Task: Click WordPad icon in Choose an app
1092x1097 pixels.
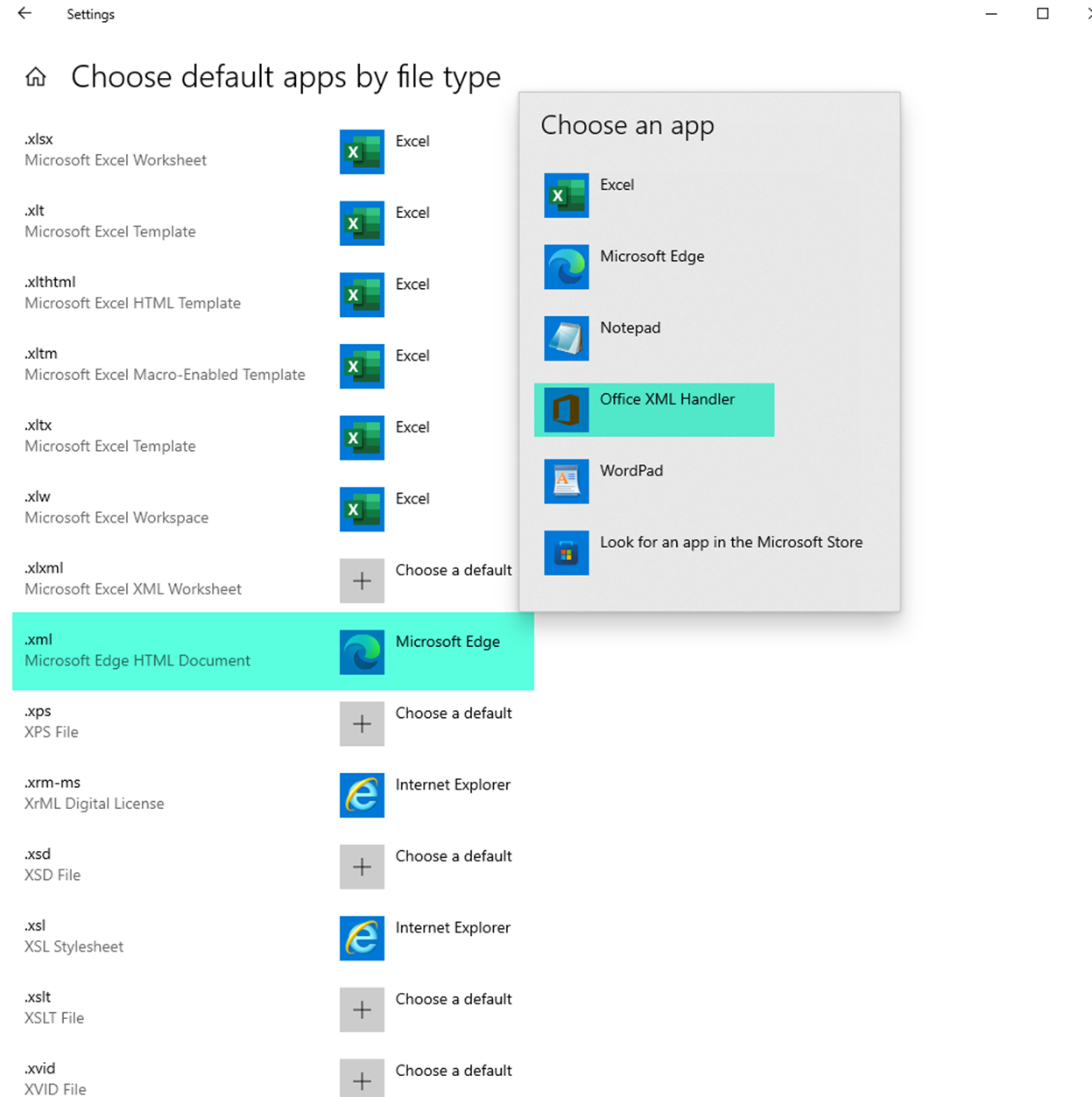Action: pos(567,482)
